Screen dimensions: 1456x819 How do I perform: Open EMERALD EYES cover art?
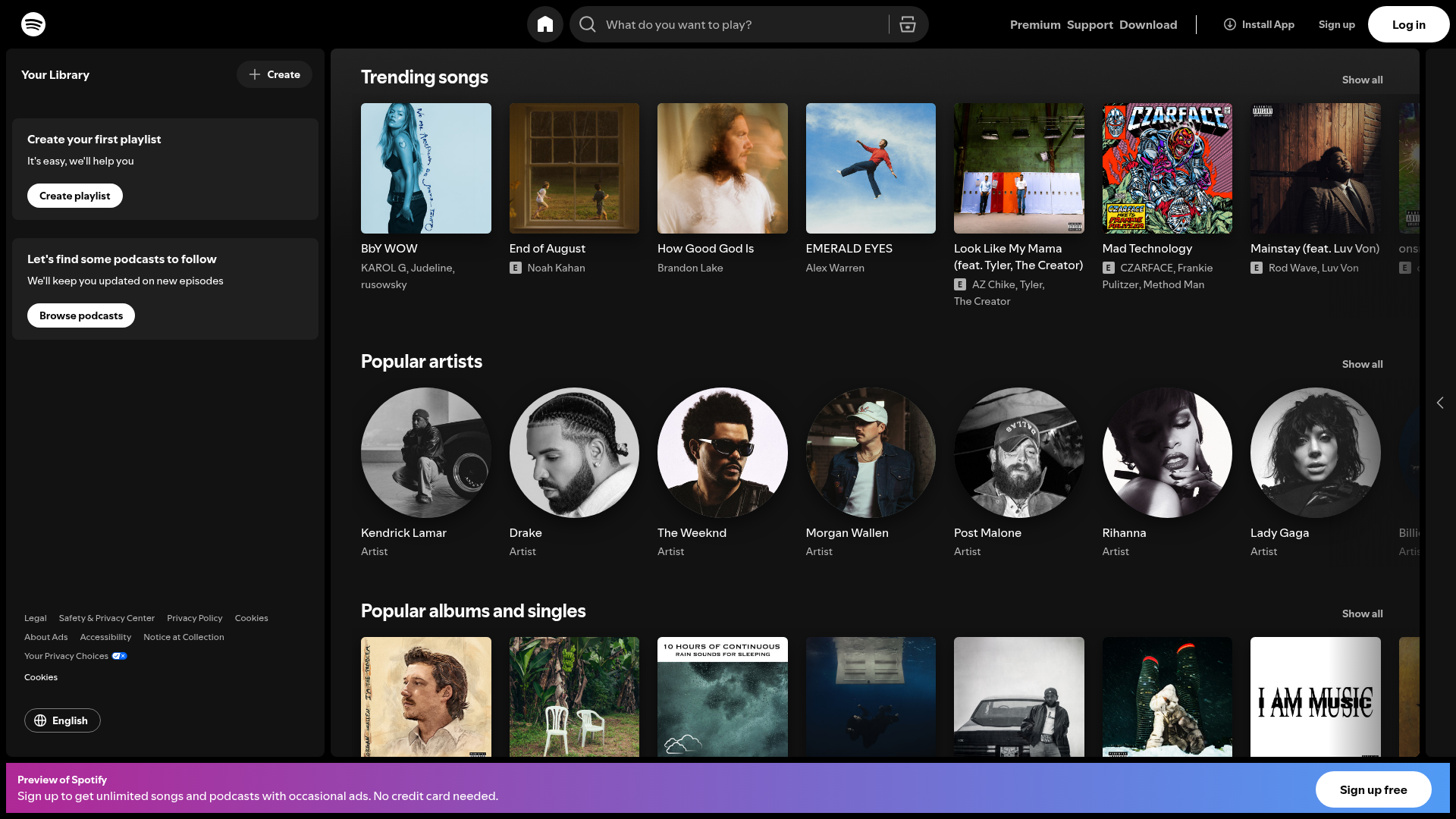(x=871, y=168)
